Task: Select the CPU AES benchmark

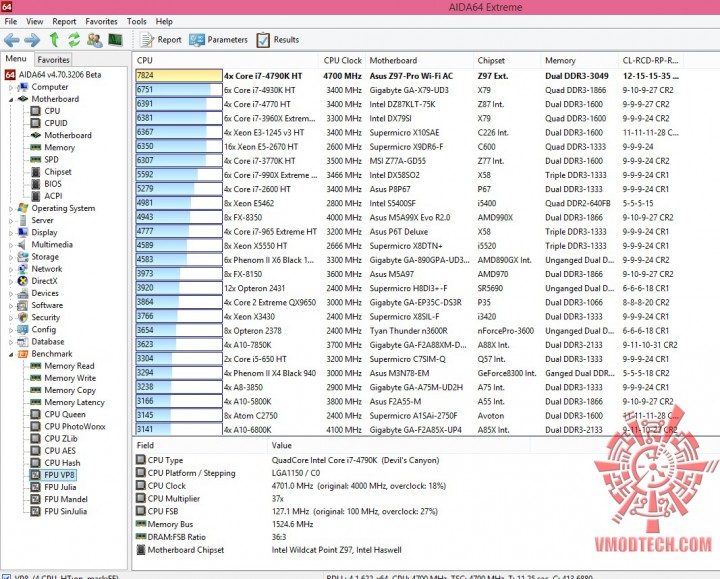Action: tap(53, 451)
